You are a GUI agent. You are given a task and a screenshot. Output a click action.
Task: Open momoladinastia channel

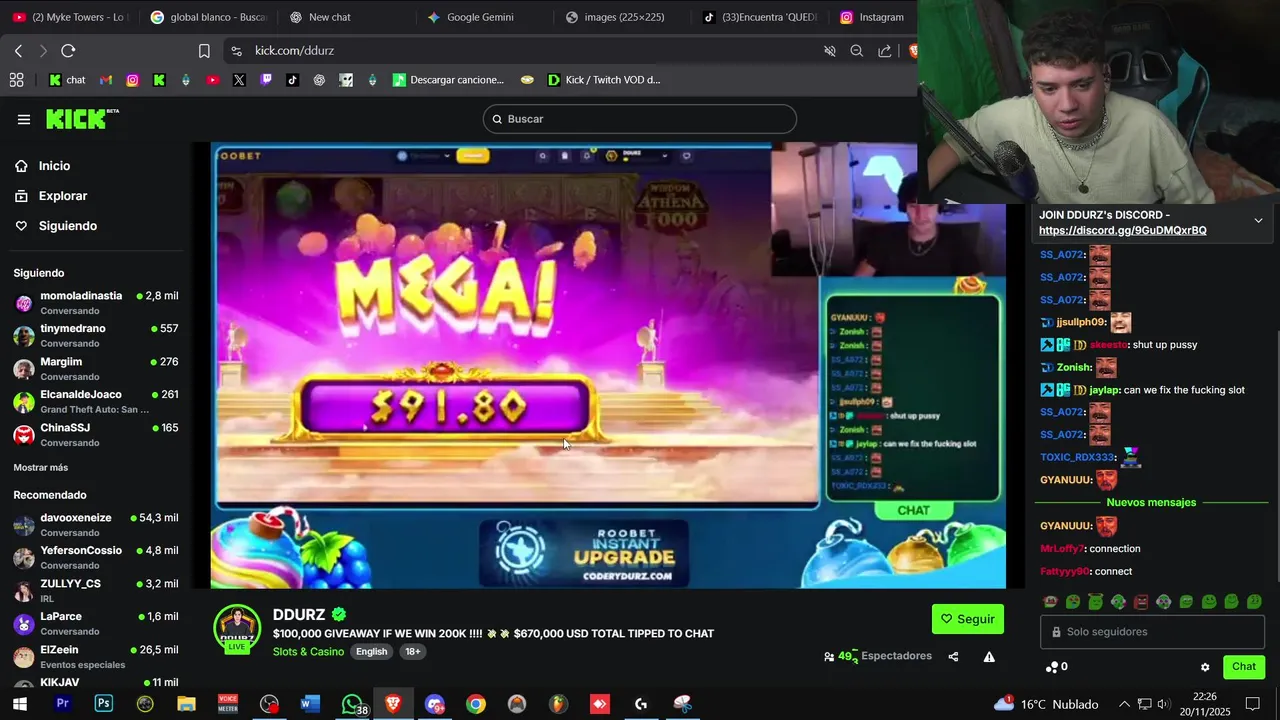96,303
